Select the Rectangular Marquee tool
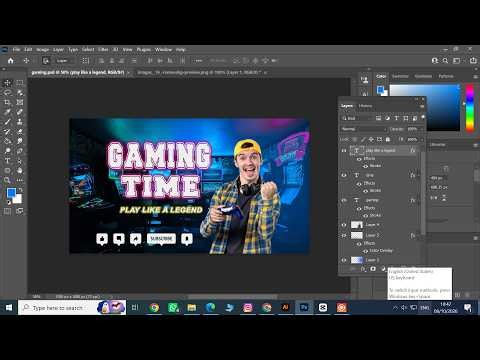 20,83
